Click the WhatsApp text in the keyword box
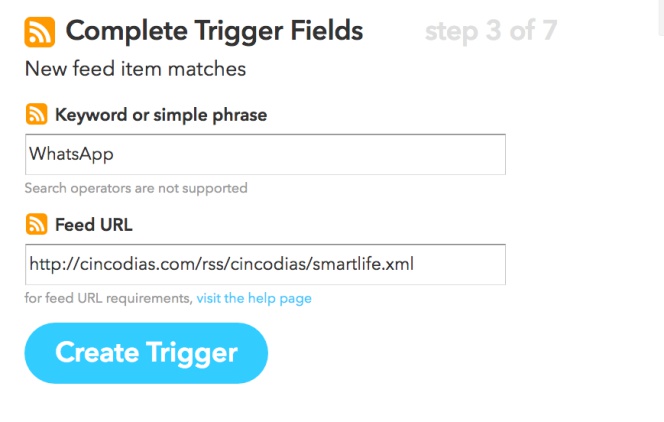Screen dimensions: 664x422 (71, 154)
